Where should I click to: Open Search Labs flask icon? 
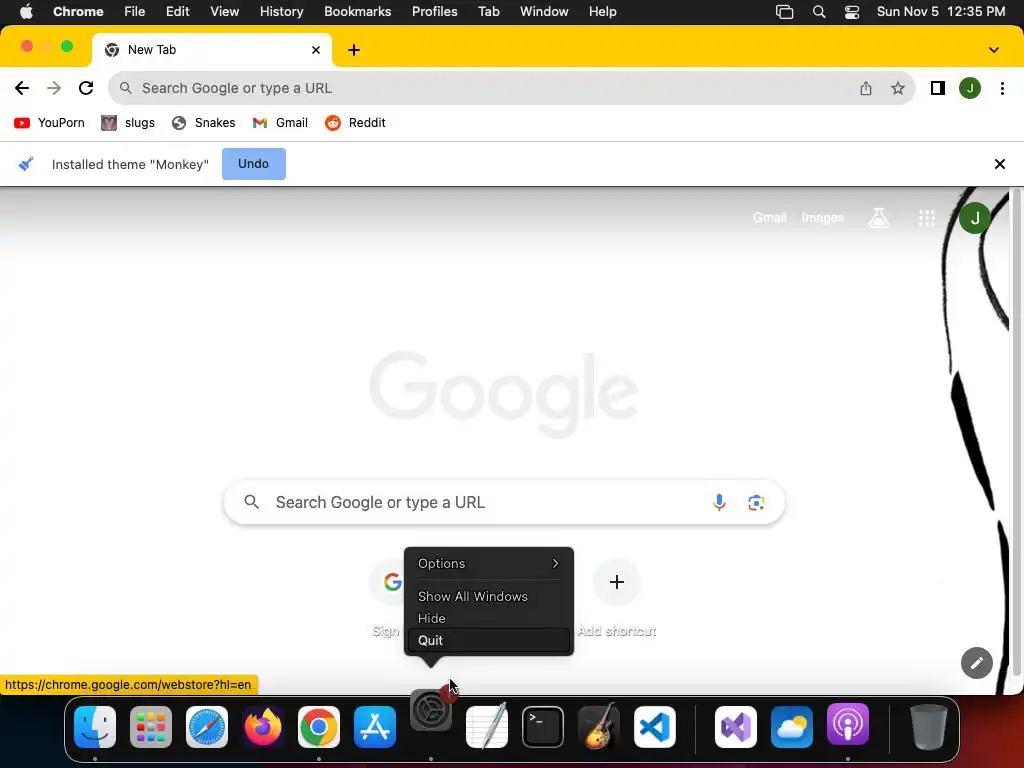tap(879, 217)
